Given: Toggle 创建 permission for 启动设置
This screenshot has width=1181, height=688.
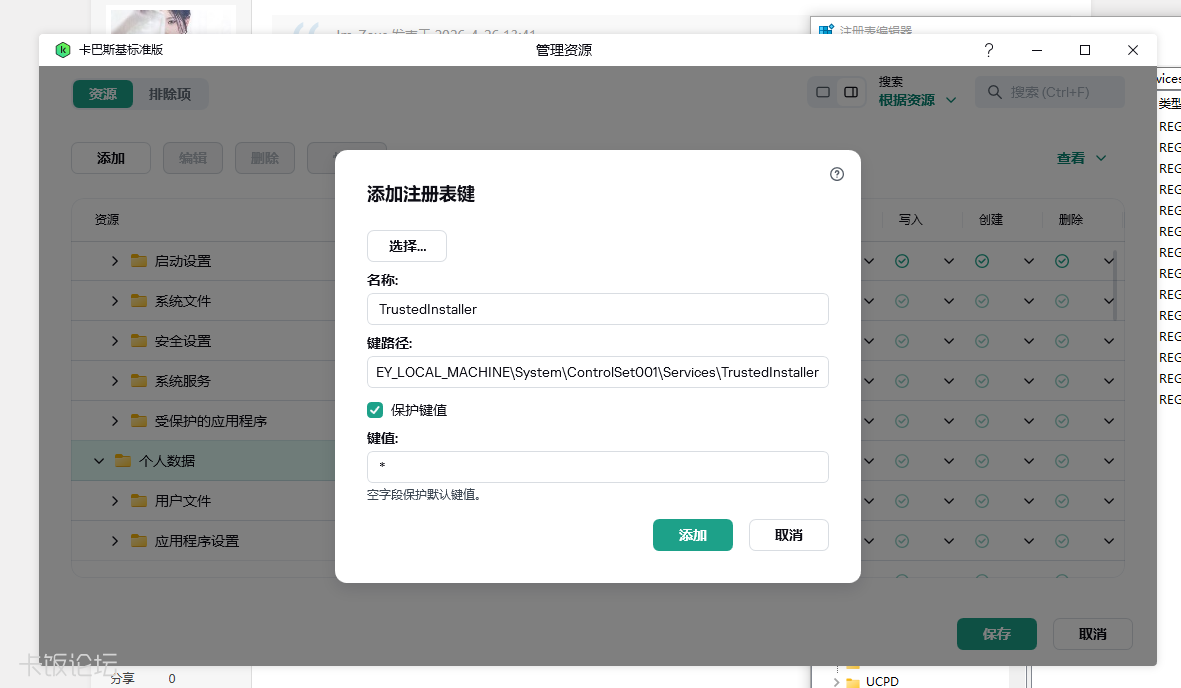Looking at the screenshot, I should click(981, 261).
